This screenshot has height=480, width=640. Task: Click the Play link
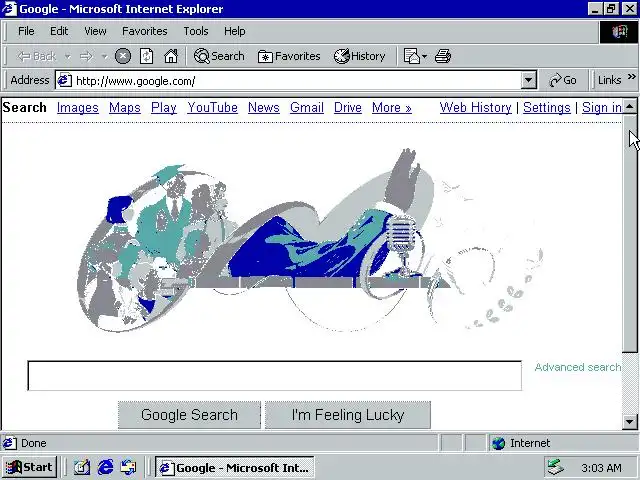click(x=164, y=107)
